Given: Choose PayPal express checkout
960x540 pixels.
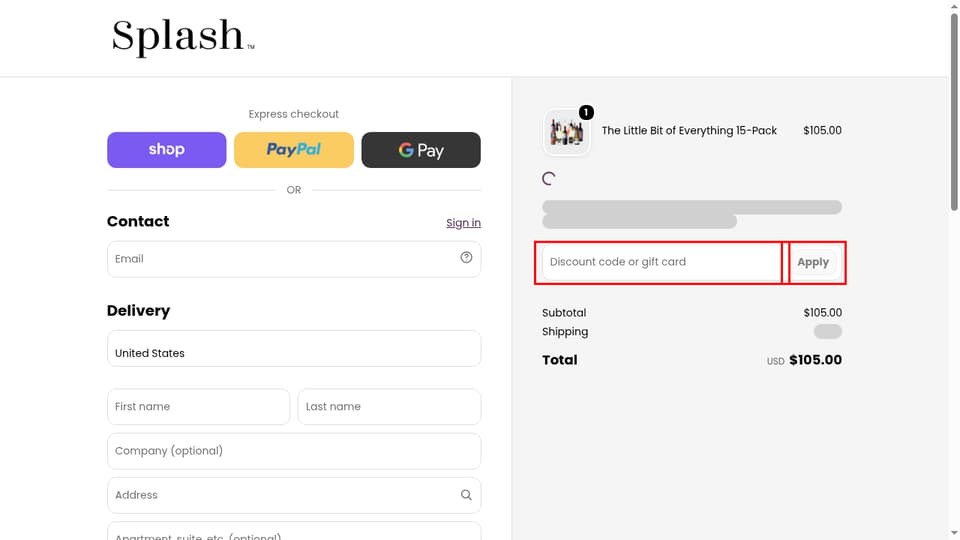Looking at the screenshot, I should (x=294, y=150).
